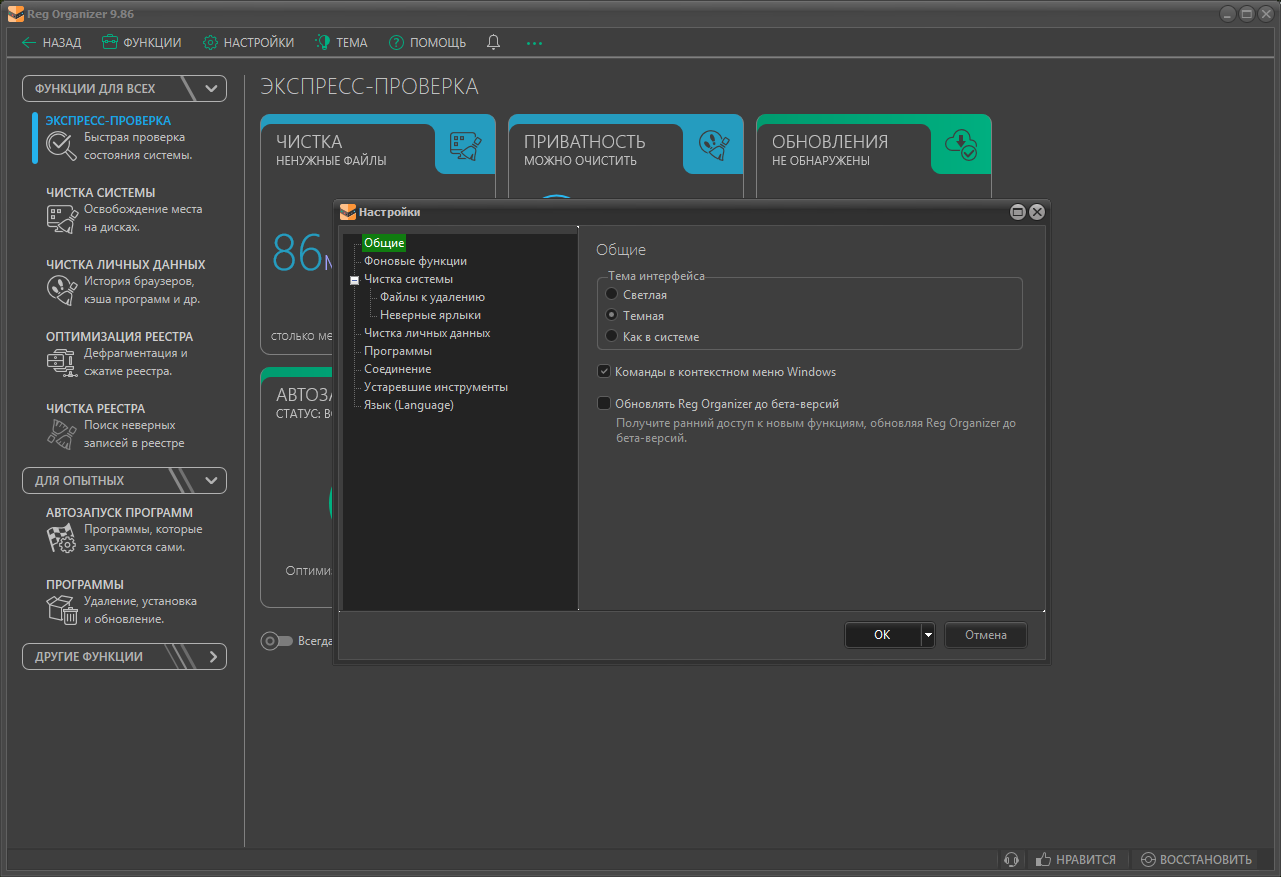1281x877 pixels.
Task: Click the Programs box icon
Action: [x=61, y=610]
